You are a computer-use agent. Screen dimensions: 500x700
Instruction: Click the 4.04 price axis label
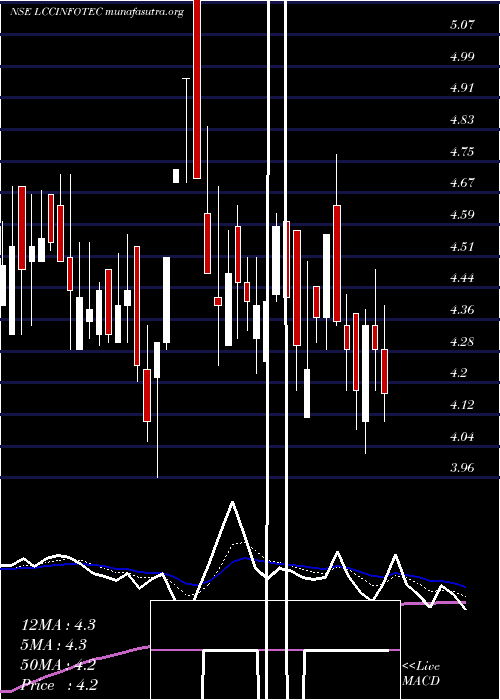(x=462, y=437)
